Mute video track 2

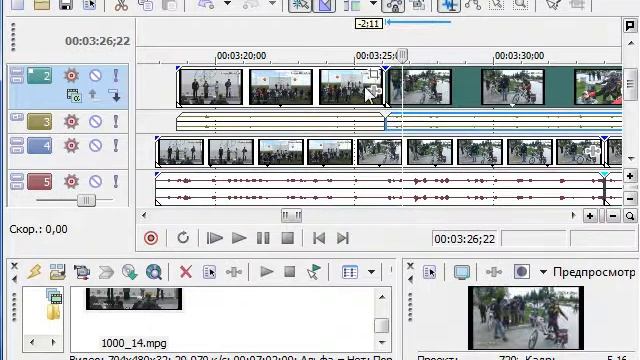point(96,76)
